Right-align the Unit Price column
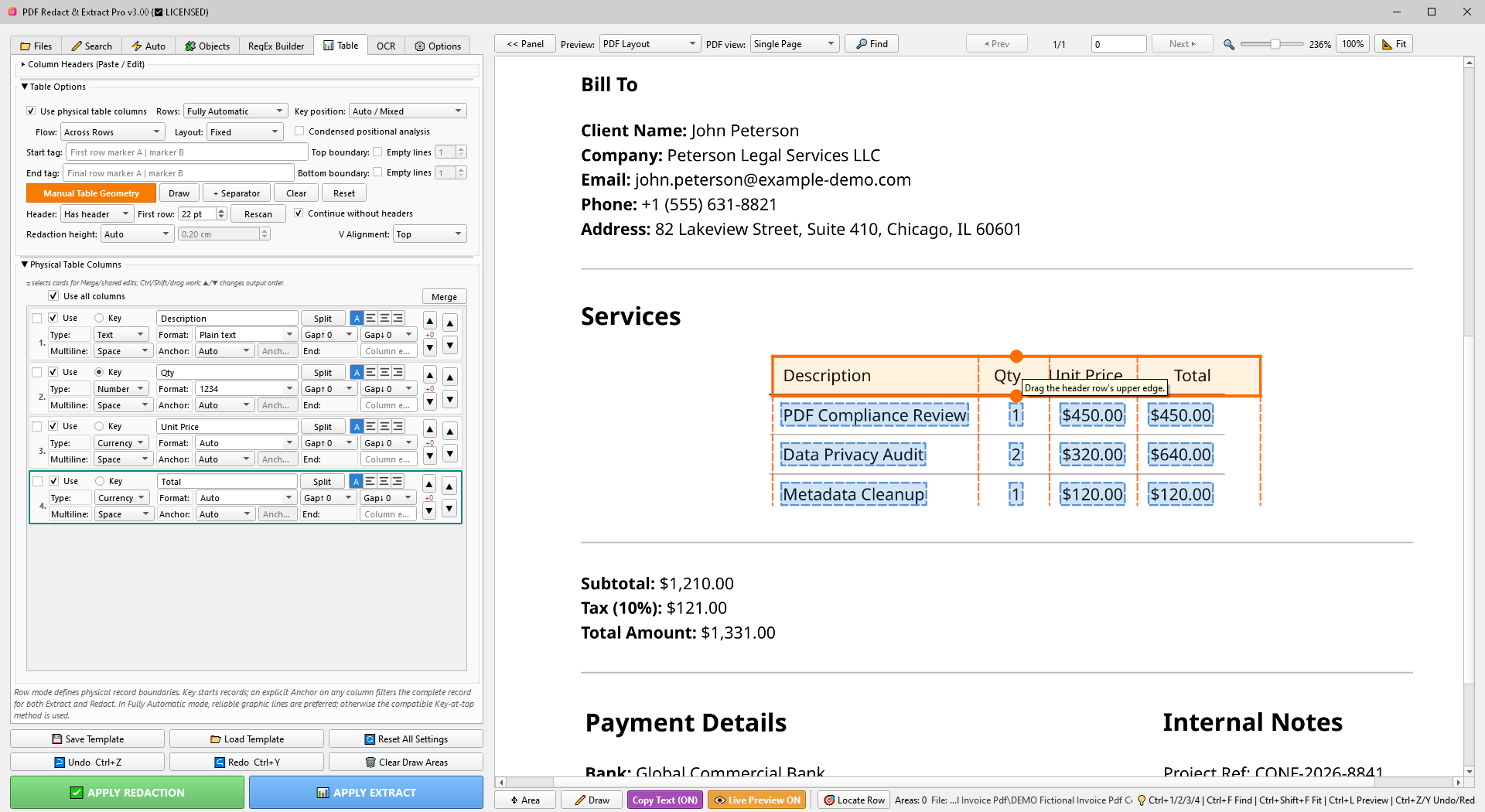The width and height of the screenshot is (1485, 812). pos(398,426)
